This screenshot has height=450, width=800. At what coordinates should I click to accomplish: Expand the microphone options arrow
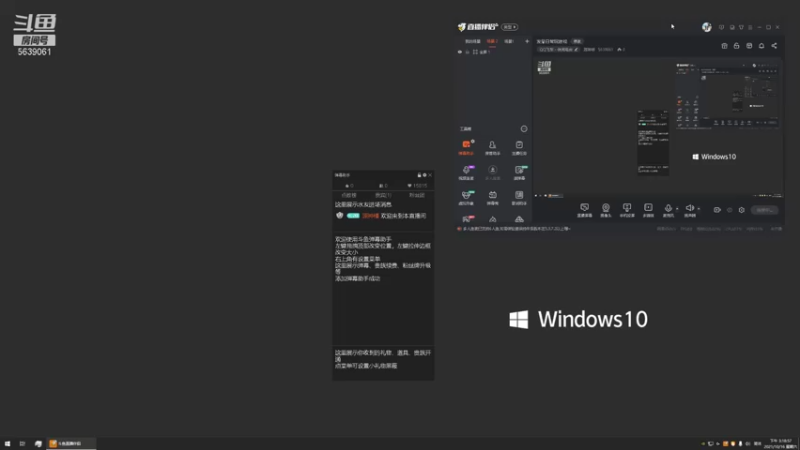point(677,209)
